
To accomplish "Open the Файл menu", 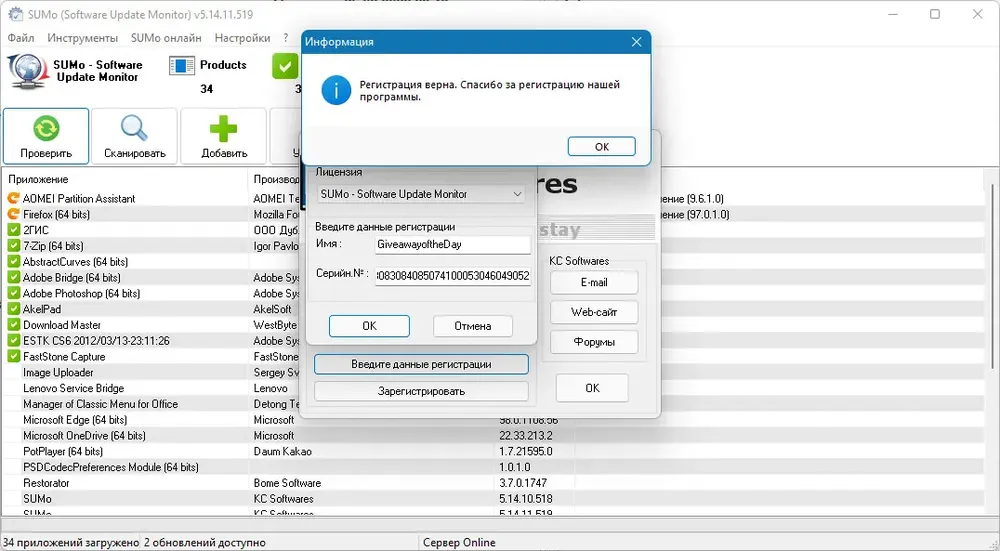I will pos(21,38).
